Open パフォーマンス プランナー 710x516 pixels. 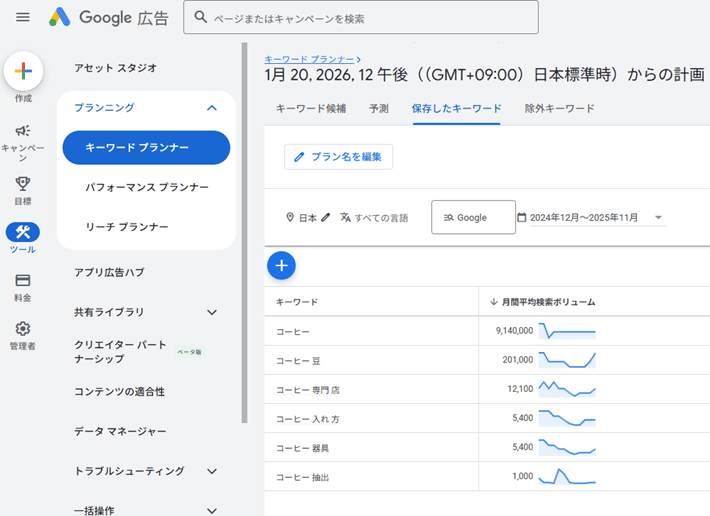point(147,187)
